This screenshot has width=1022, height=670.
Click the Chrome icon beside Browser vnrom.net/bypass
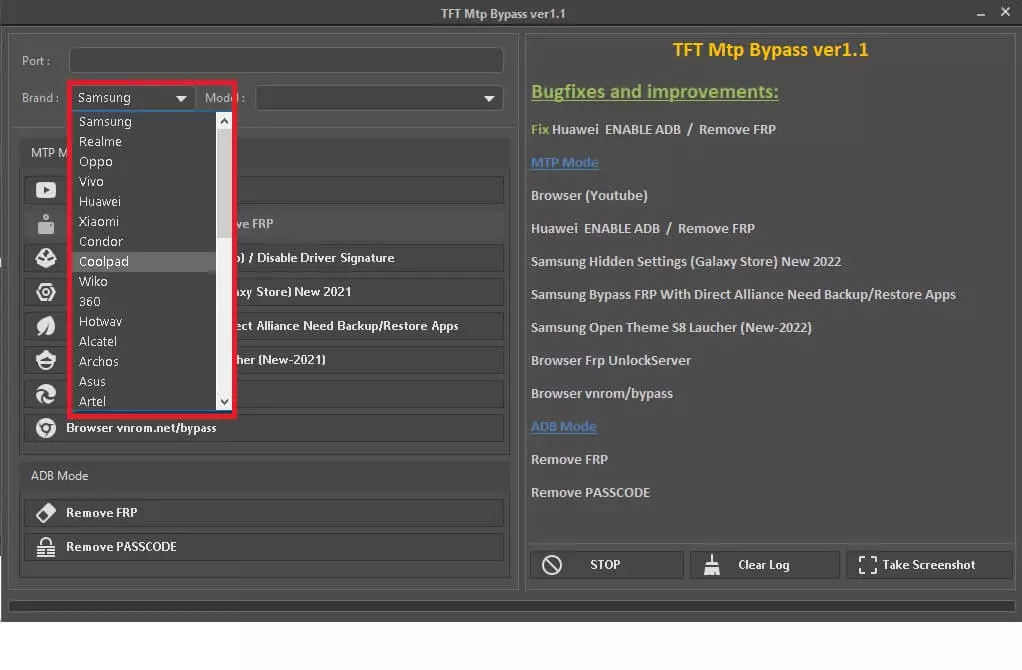click(46, 428)
